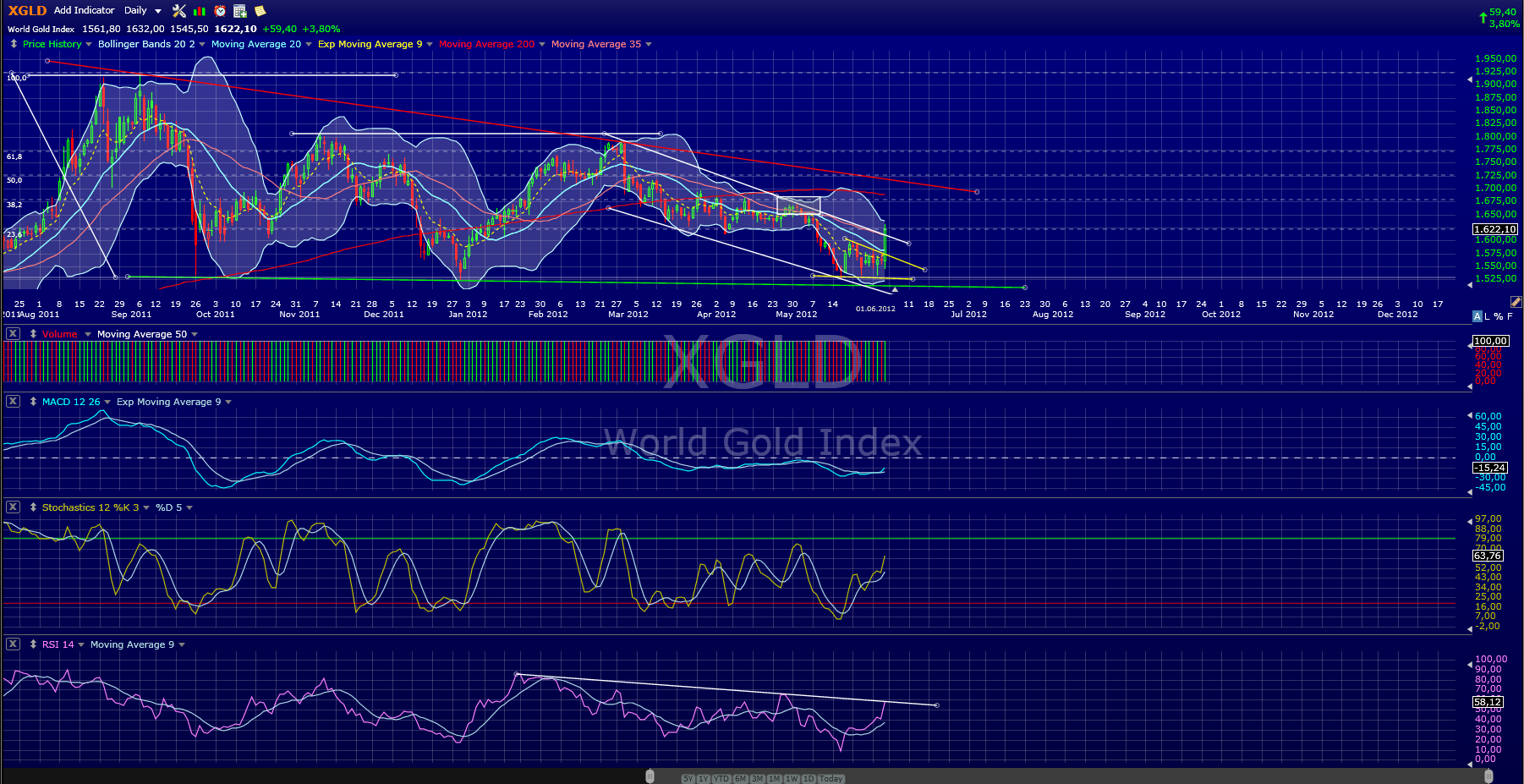Click the move arrows beside Stochastics
Image resolution: width=1524 pixels, height=784 pixels.
(33, 507)
